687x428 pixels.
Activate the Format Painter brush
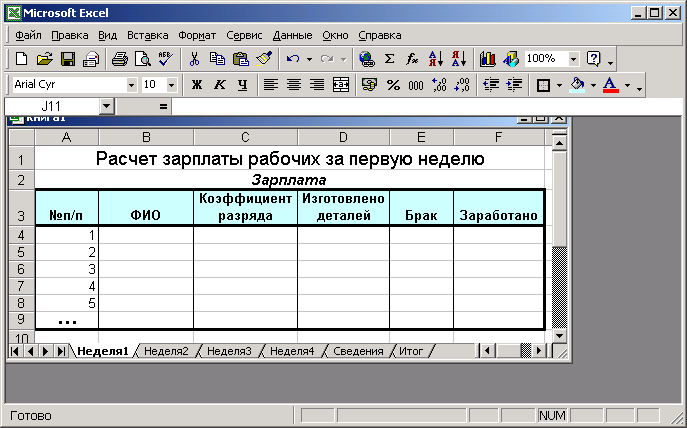(264, 59)
